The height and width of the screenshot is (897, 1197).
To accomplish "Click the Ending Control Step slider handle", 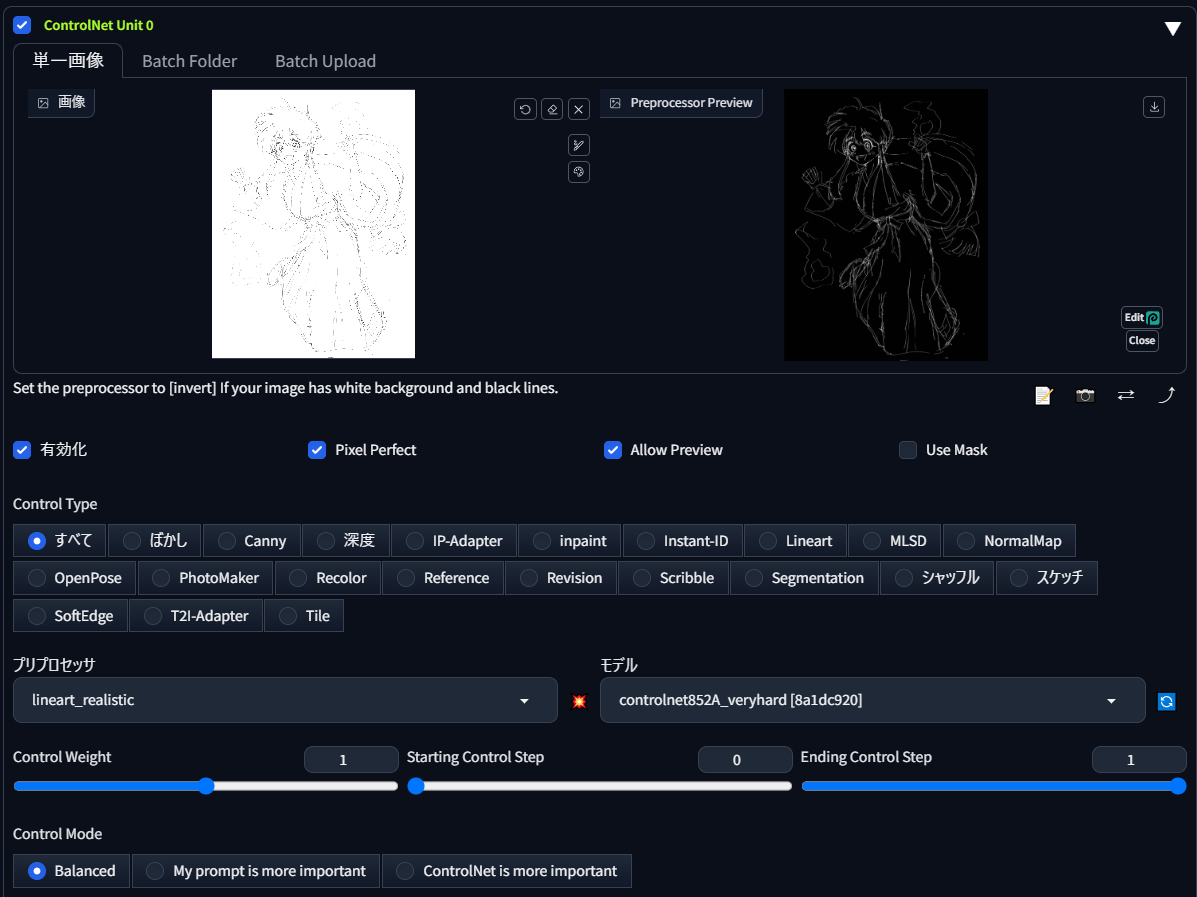I will click(1178, 786).
